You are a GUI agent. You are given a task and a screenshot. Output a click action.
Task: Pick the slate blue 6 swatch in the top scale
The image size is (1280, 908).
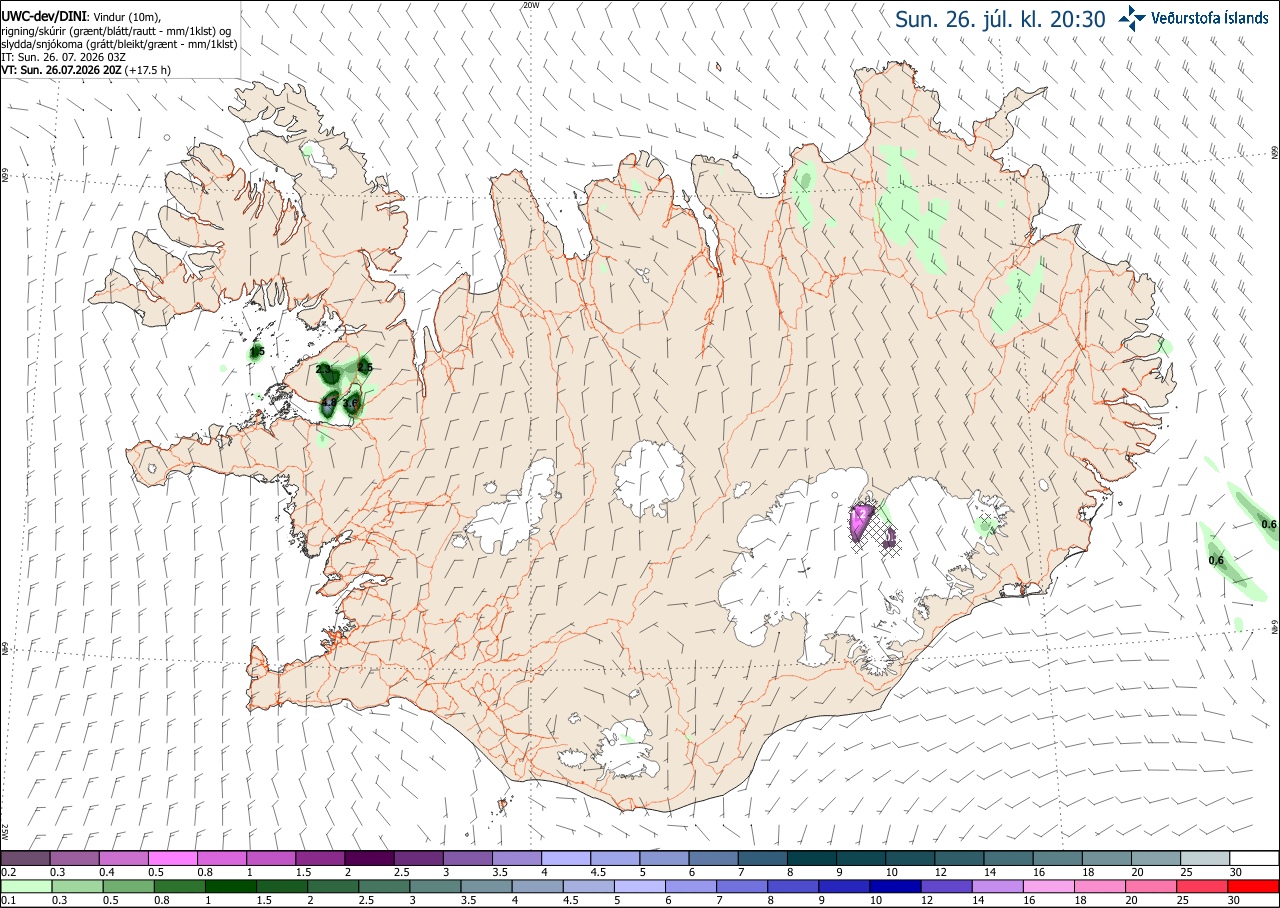[714, 858]
